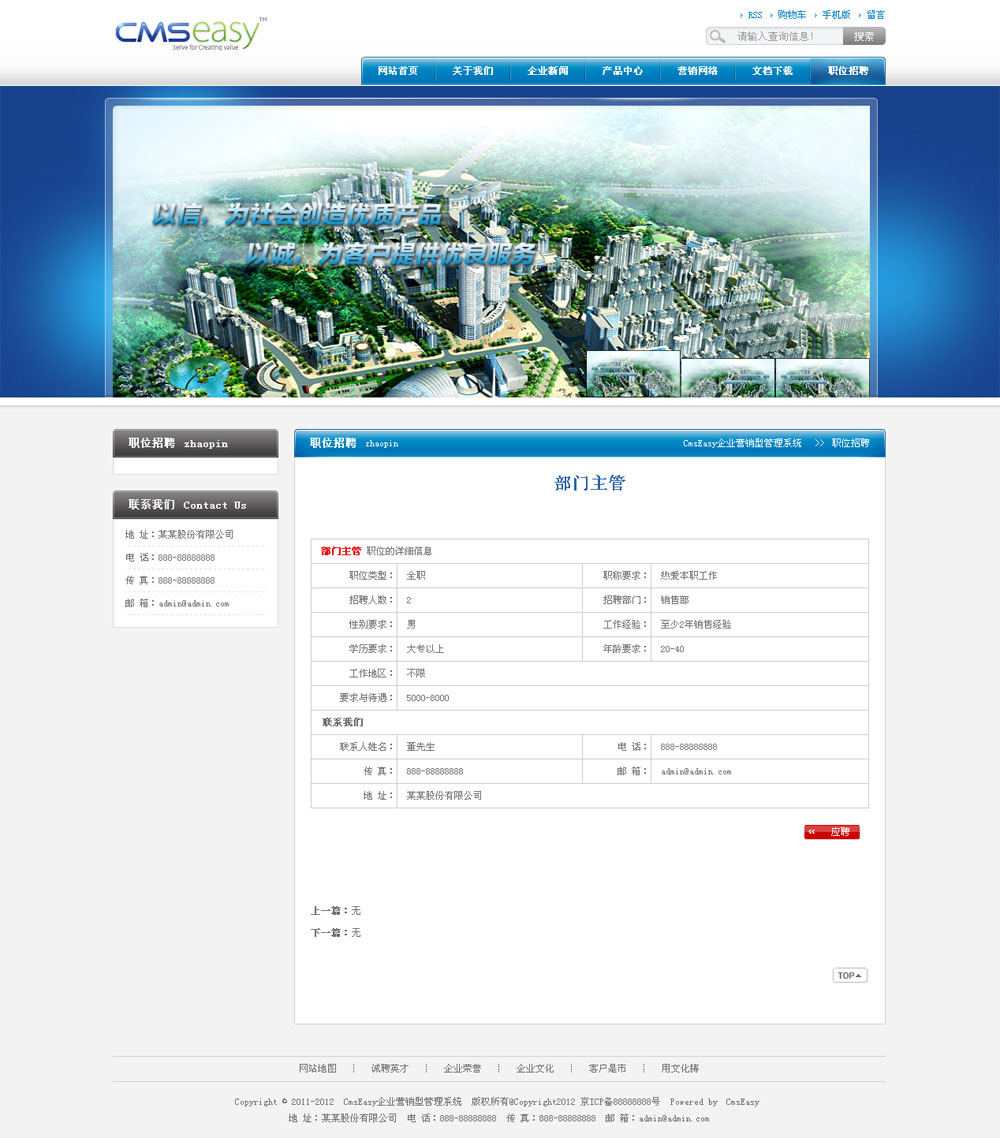The image size is (1000, 1138).
Task: Click 职位招聘 in the breadcrumb
Action: (x=850, y=443)
